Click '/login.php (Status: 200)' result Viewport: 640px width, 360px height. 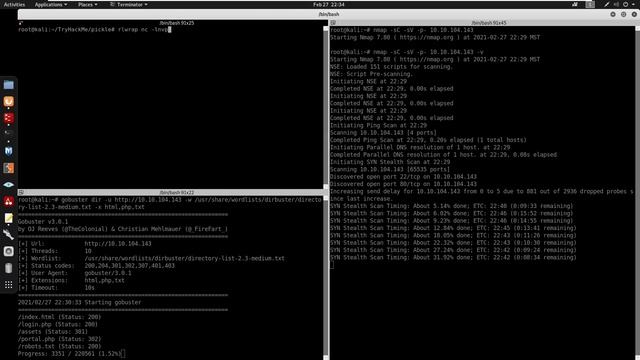(58, 324)
